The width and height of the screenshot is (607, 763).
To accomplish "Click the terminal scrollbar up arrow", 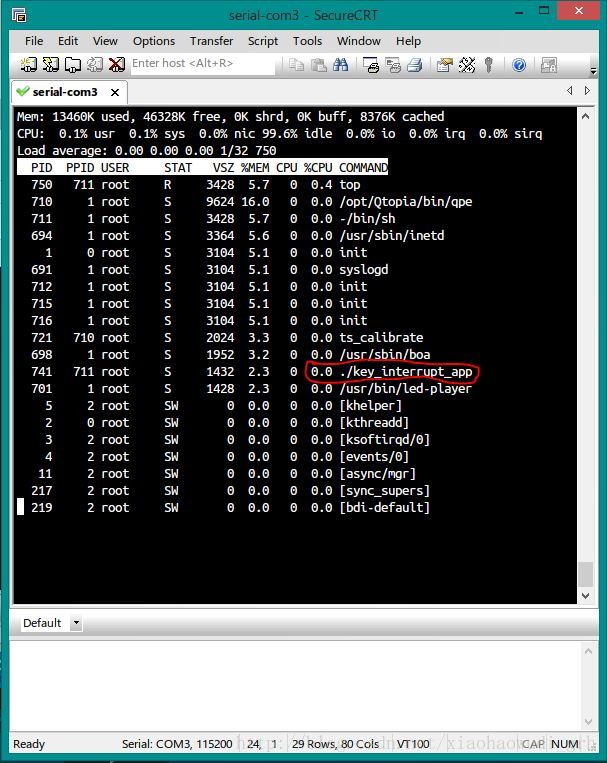I will (586, 116).
